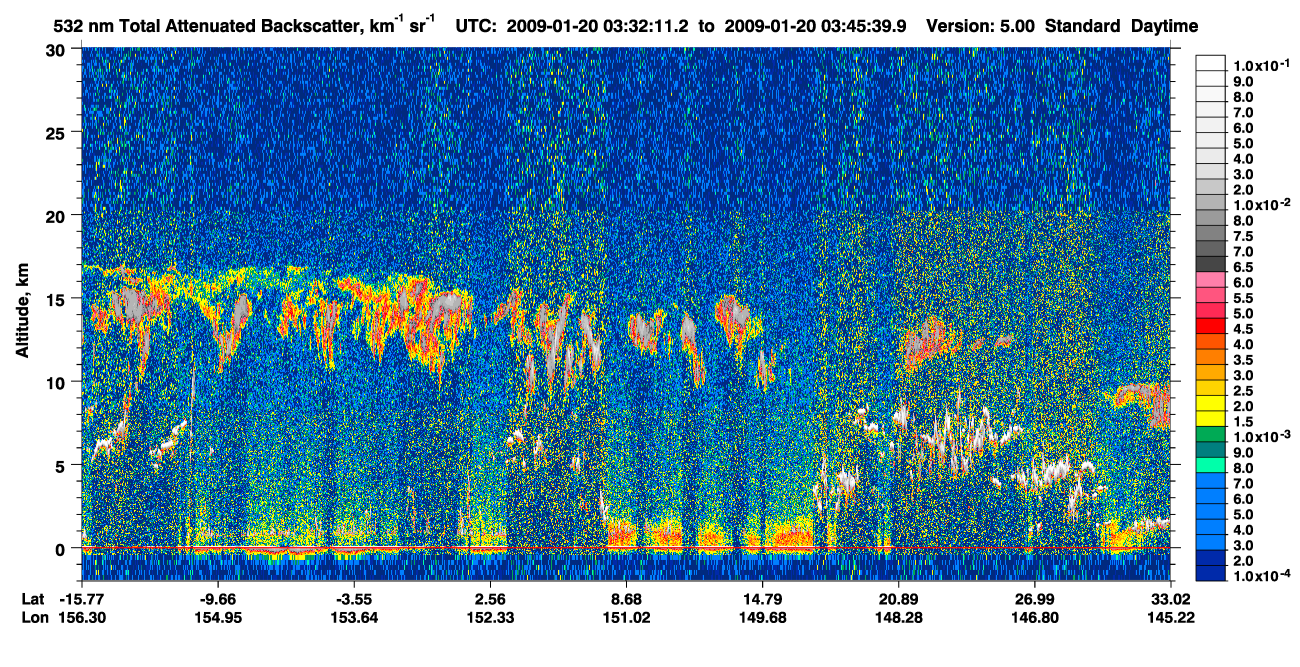Click the latitude value '2.56'

point(489,598)
